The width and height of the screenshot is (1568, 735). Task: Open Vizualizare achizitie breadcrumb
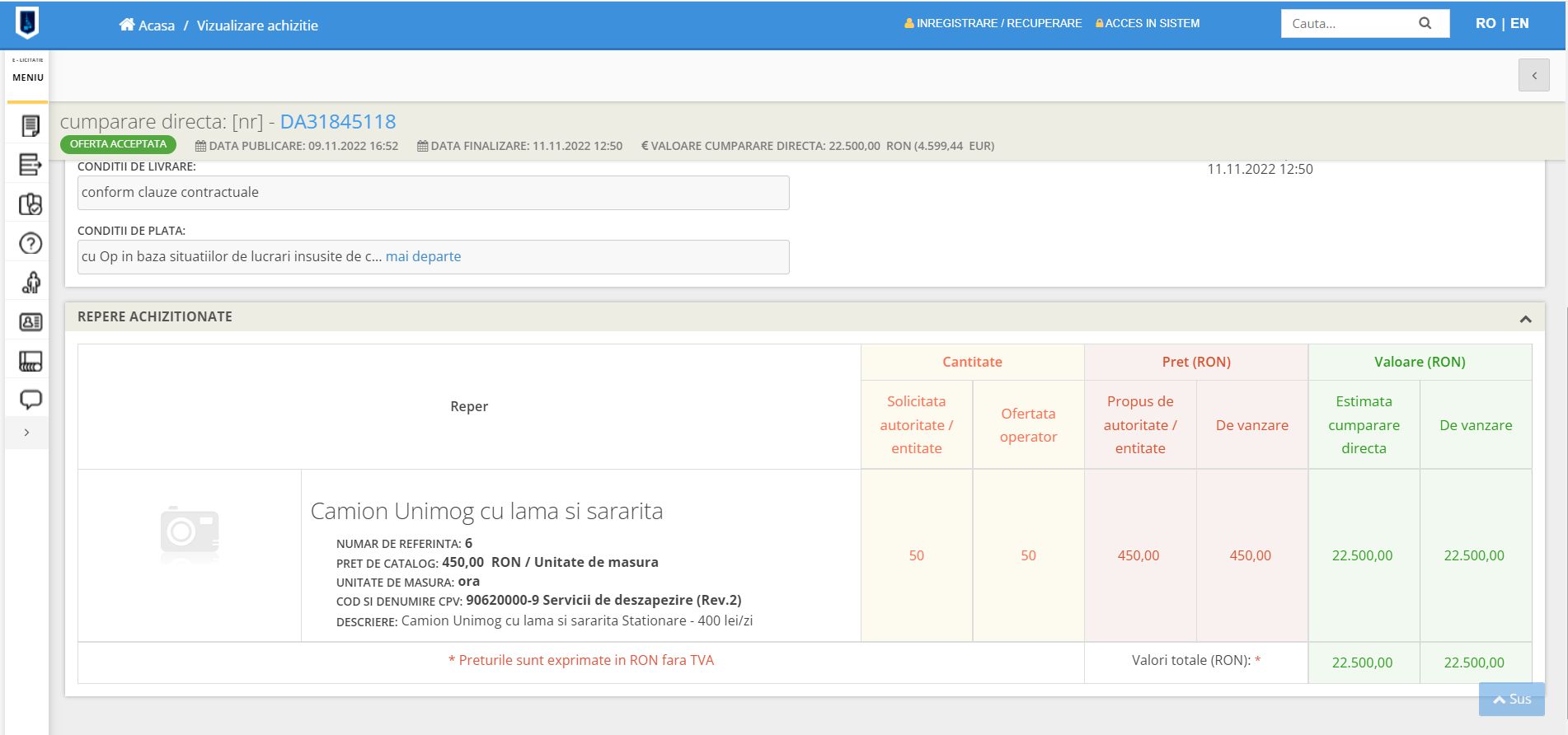(x=257, y=26)
